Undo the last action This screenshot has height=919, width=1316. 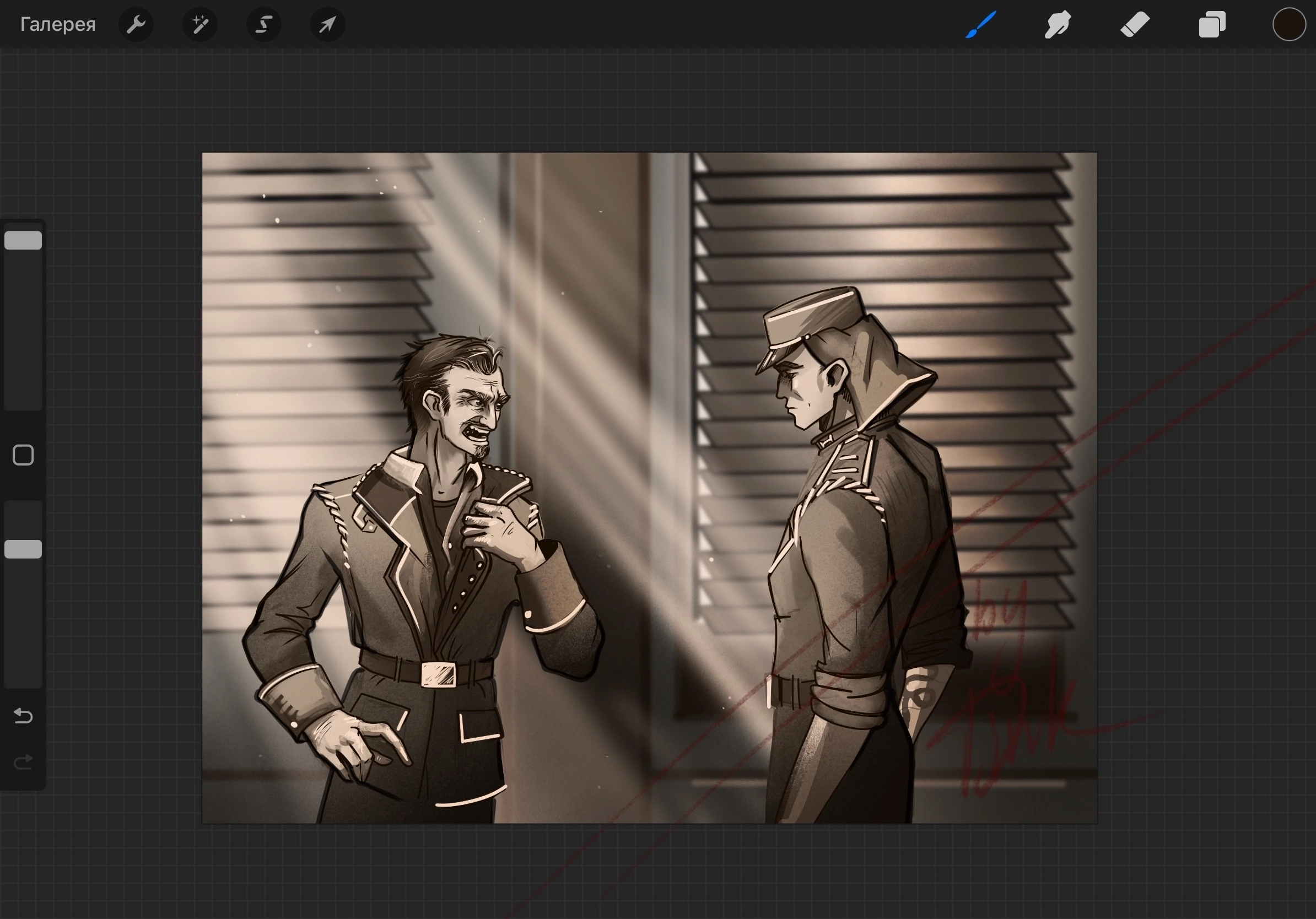(24, 716)
